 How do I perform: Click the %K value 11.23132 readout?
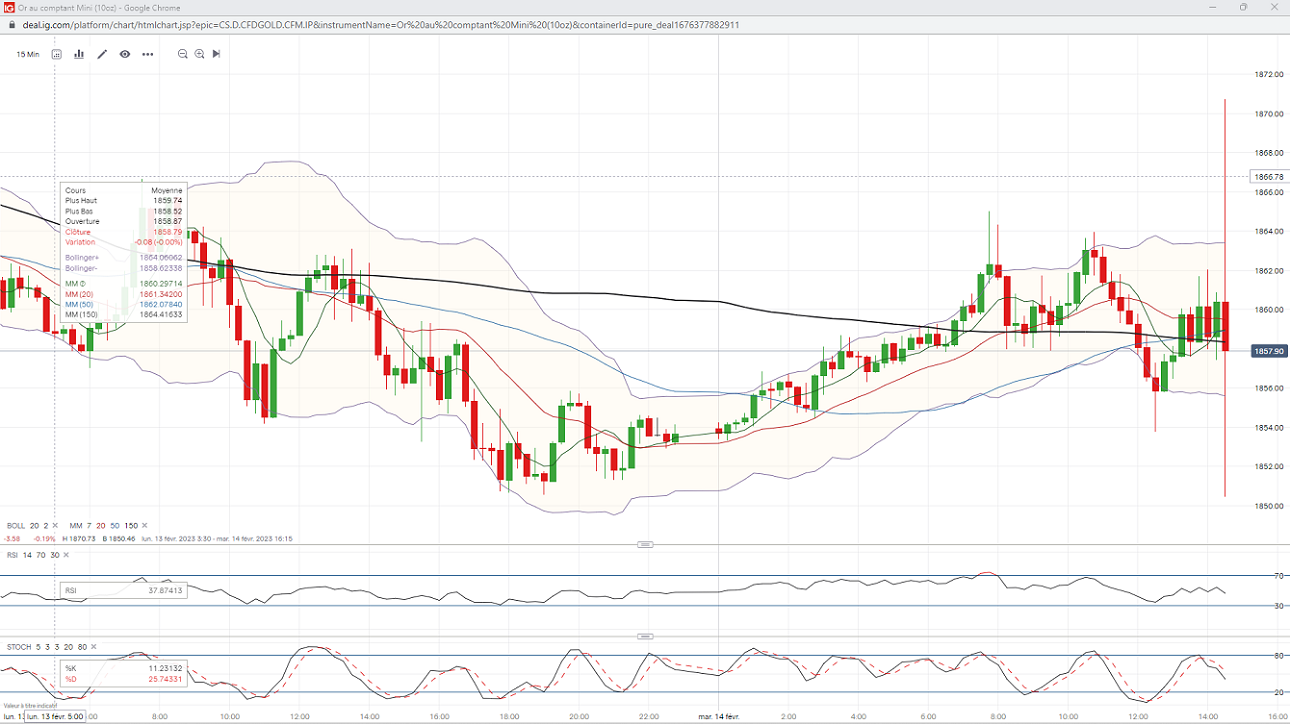click(165, 668)
